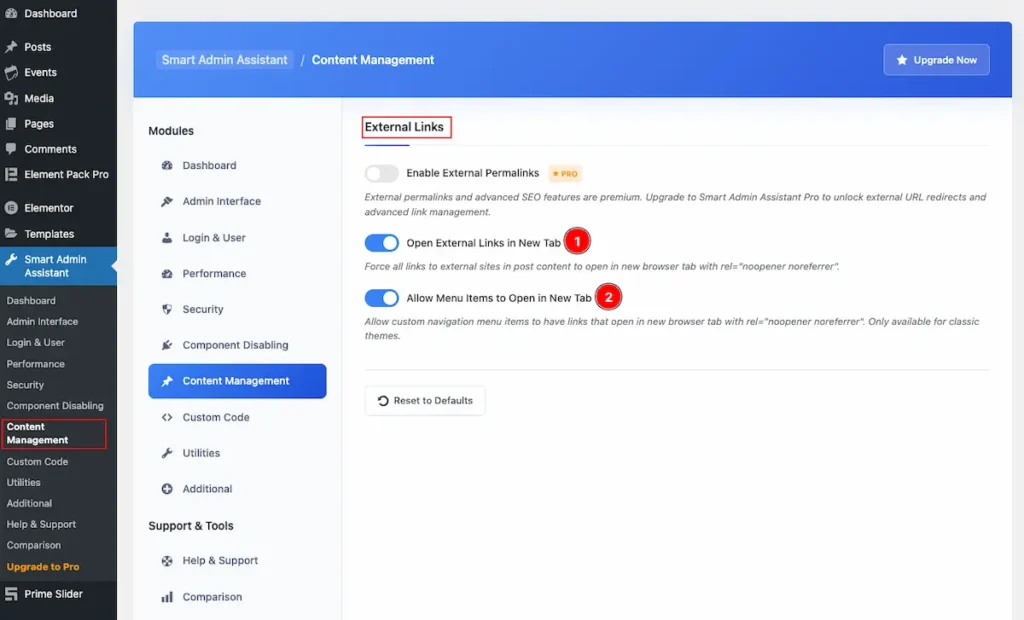This screenshot has width=1024, height=620.
Task: Click the PRO badge beside External Permalinks
Action: click(x=565, y=174)
